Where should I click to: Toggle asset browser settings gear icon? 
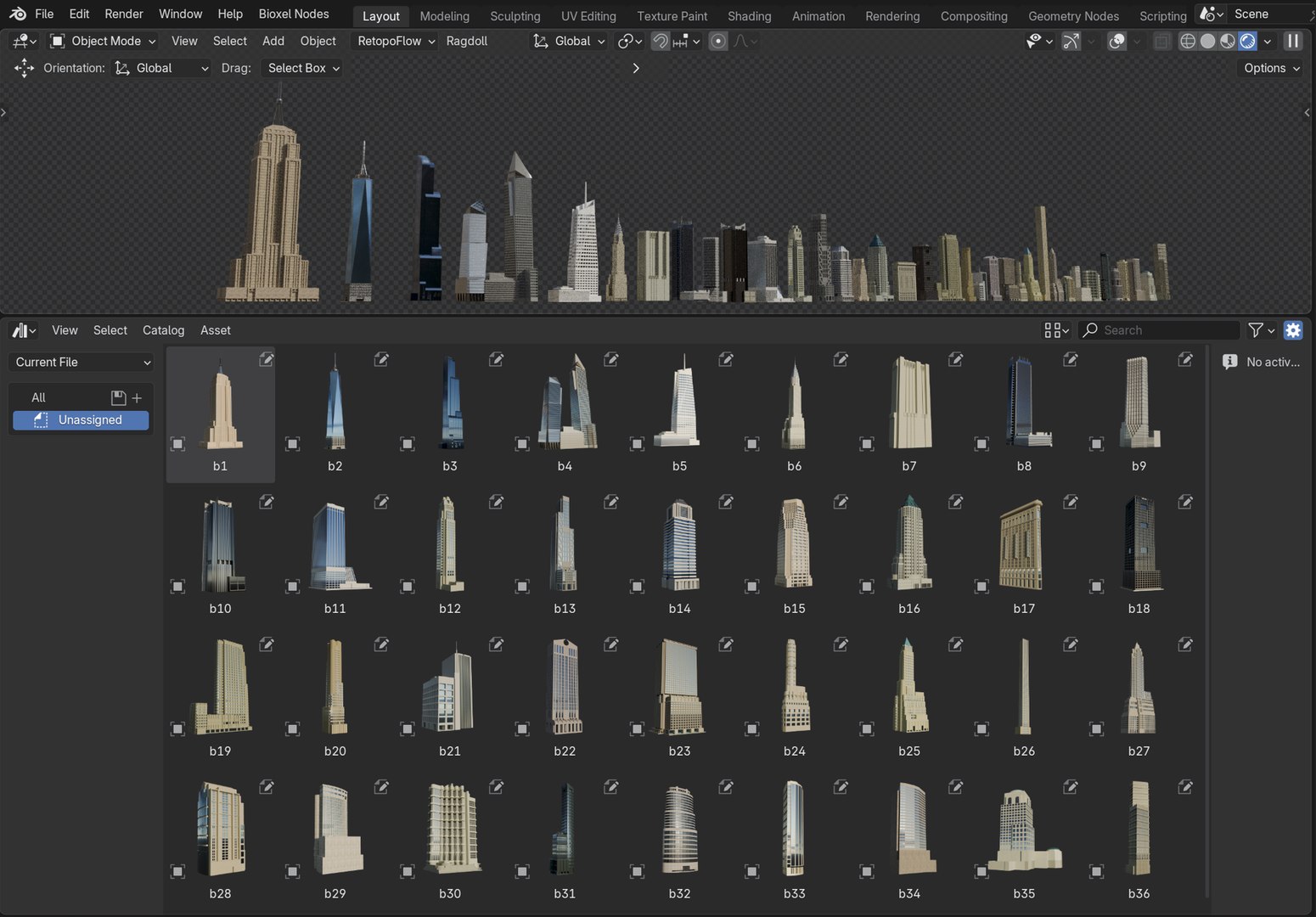(x=1293, y=330)
